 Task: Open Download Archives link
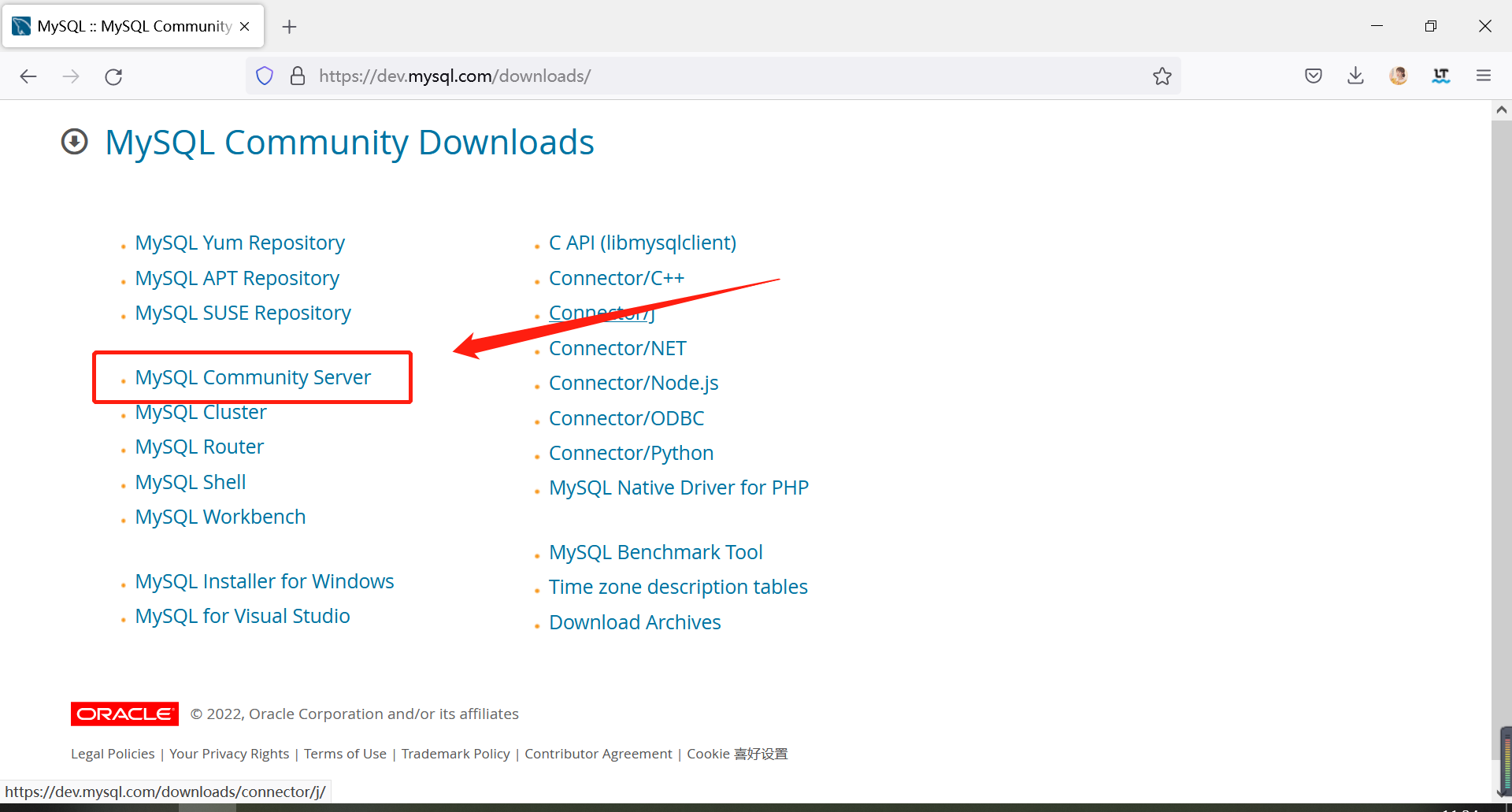[635, 622]
